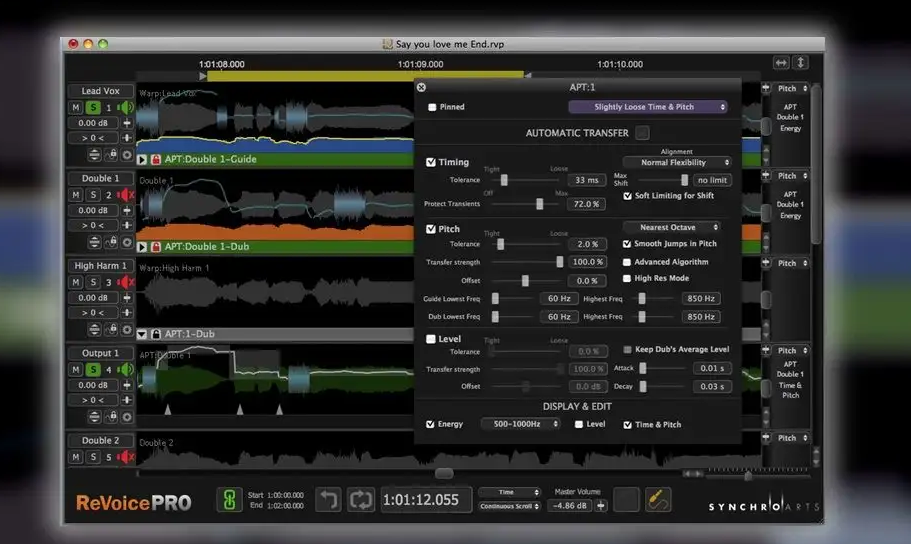Click the yellow pencil tool icon

(658, 500)
